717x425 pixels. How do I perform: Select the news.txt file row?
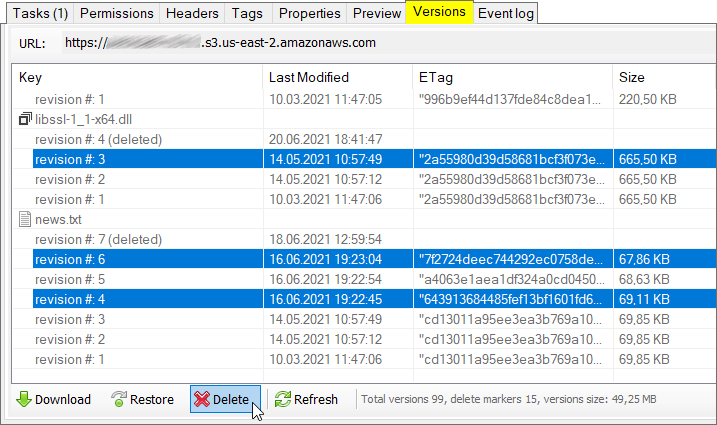pos(364,219)
